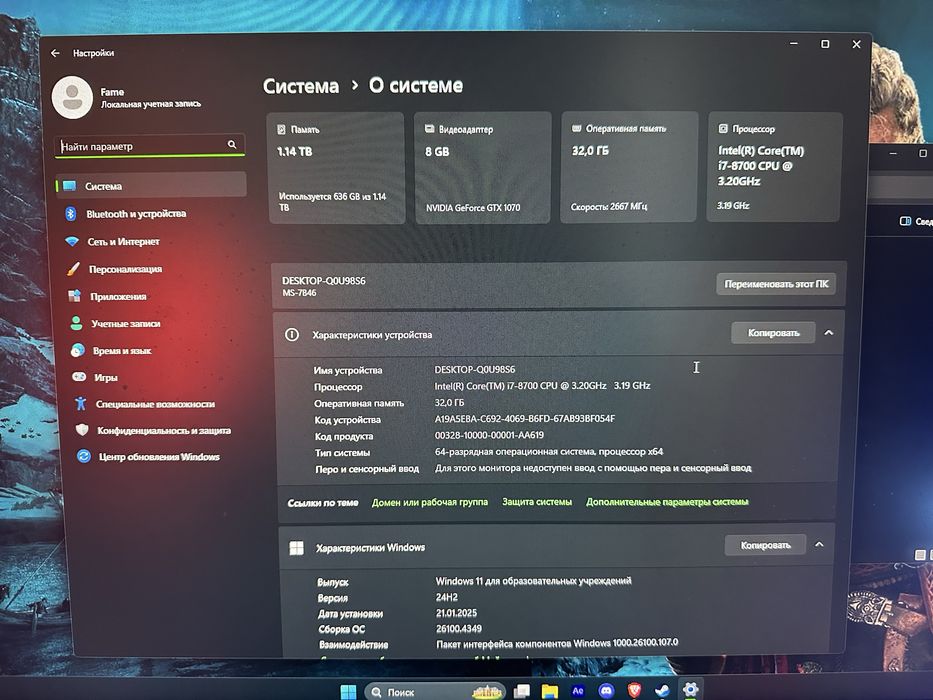Open the Память 1.14 ТВ storage card

336,168
